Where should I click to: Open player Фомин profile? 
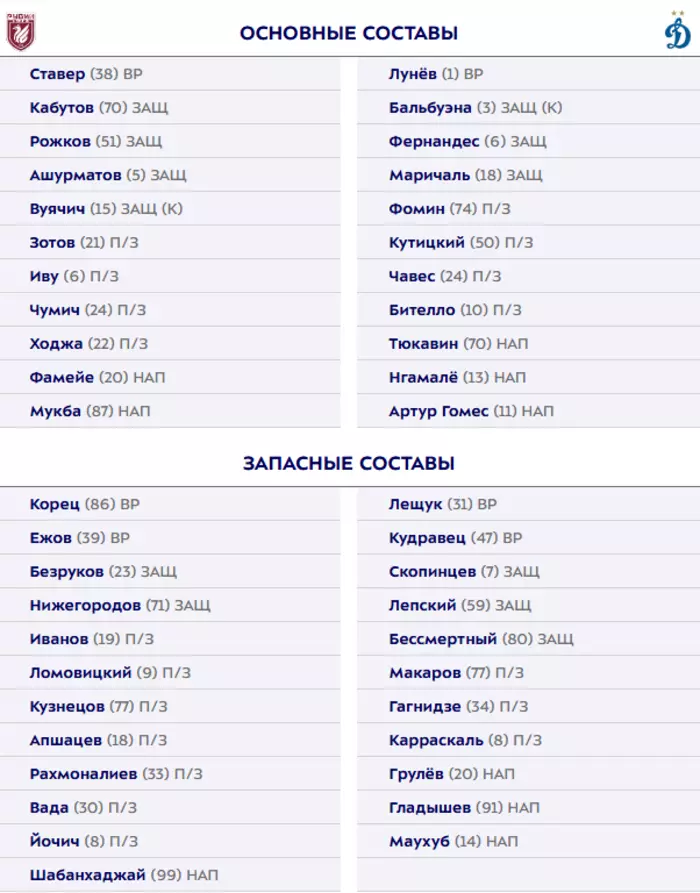pyautogui.click(x=417, y=209)
